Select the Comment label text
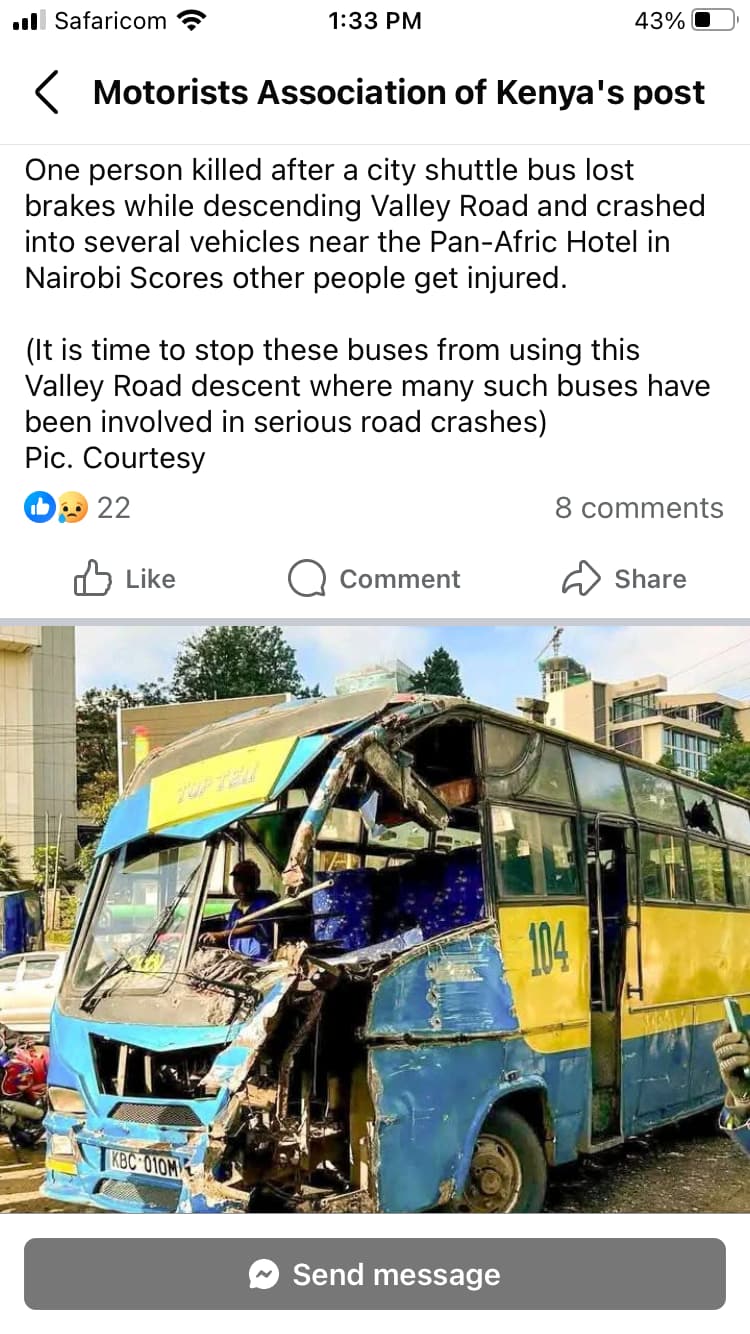750x1334 pixels. (400, 579)
